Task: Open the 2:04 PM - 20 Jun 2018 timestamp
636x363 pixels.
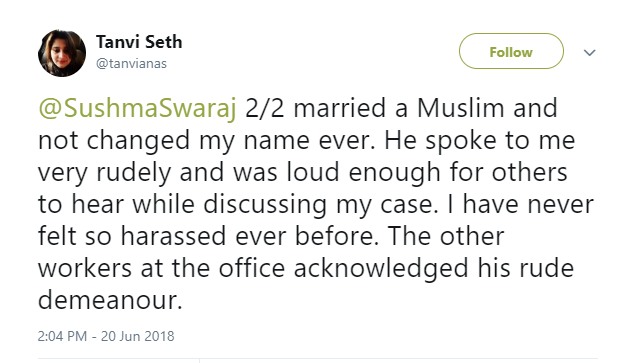Action: point(106,336)
